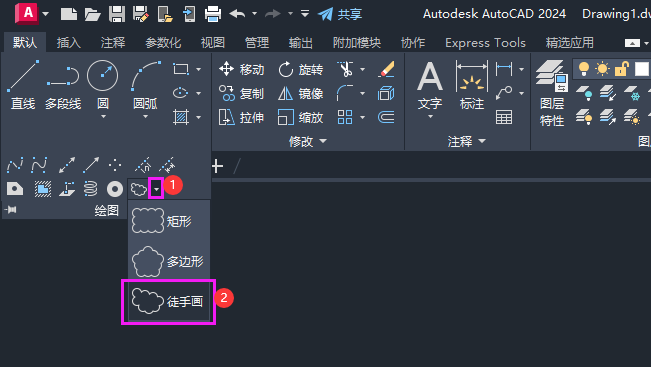Viewport: 651px width, 367px height.
Task: Choose Polygonal (多边形) revision cloud
Action: [169, 261]
